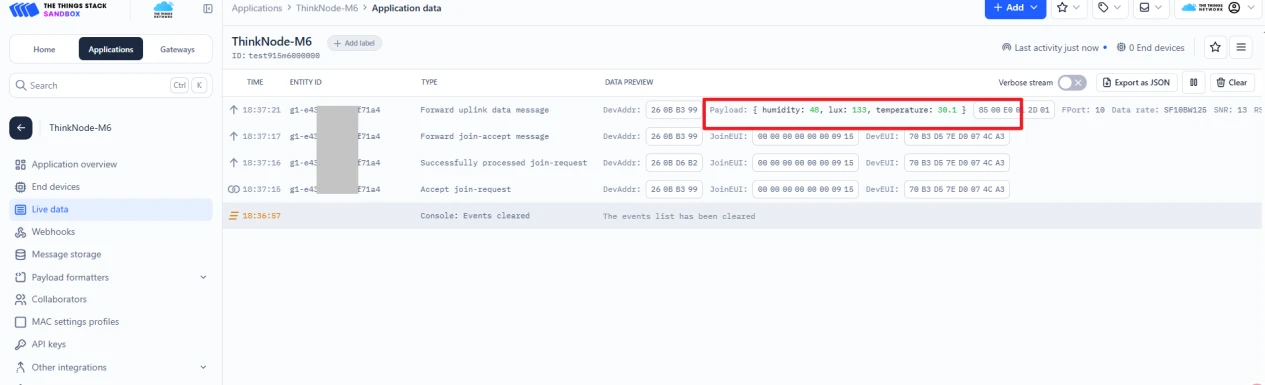The image size is (1265, 385).
Task: Click Clear events button
Action: point(1232,83)
